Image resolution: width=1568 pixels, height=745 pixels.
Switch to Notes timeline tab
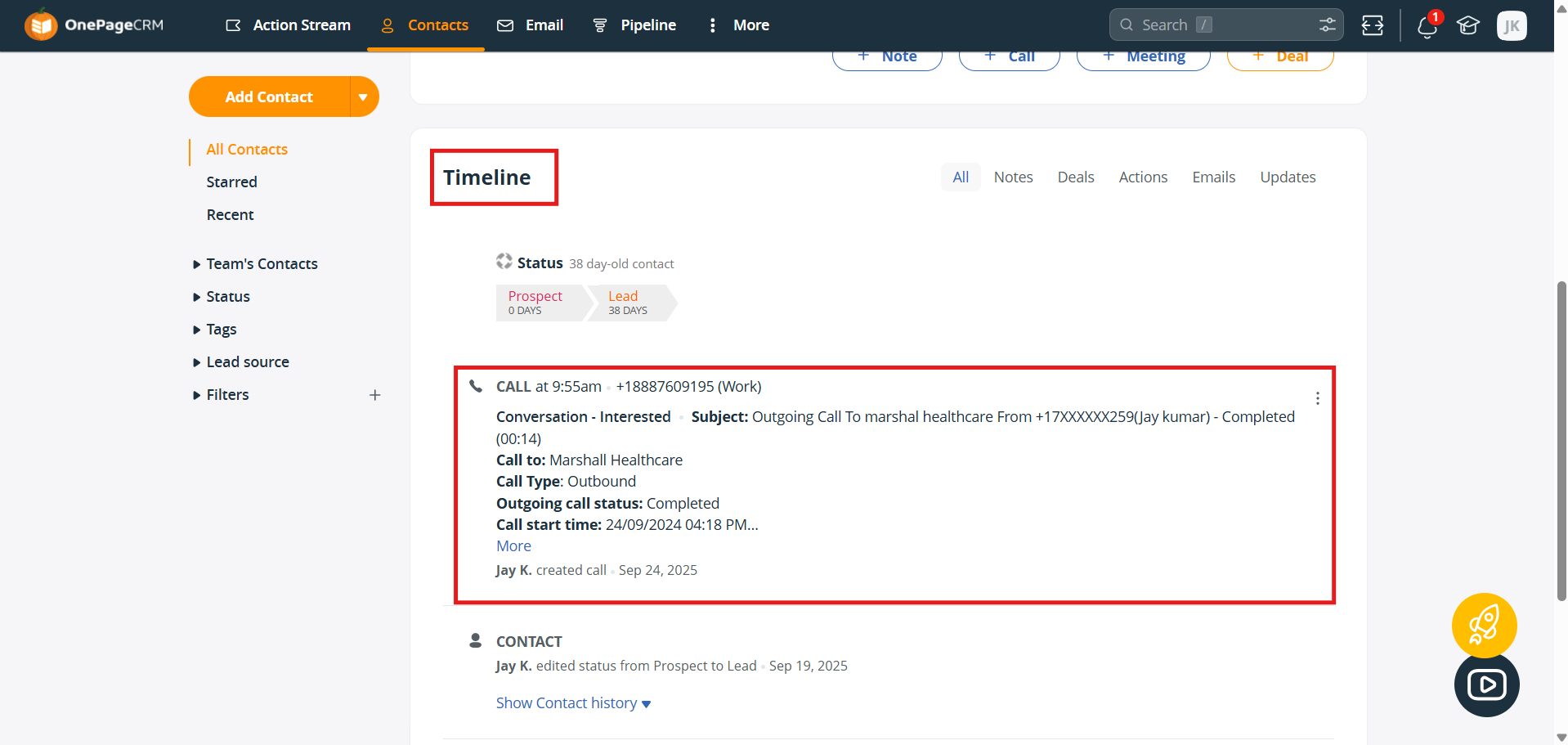point(1014,177)
